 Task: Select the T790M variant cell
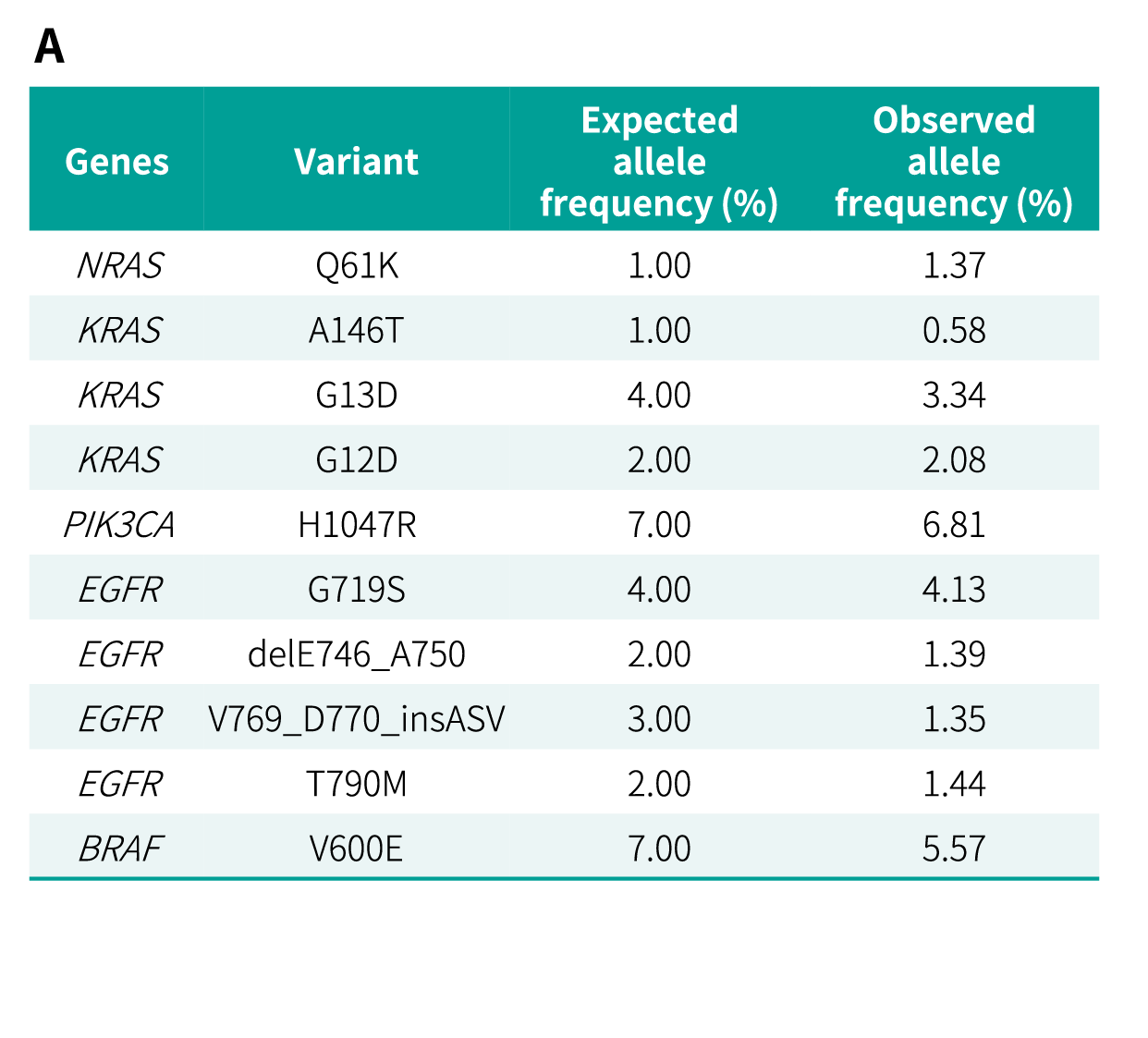[x=357, y=784]
